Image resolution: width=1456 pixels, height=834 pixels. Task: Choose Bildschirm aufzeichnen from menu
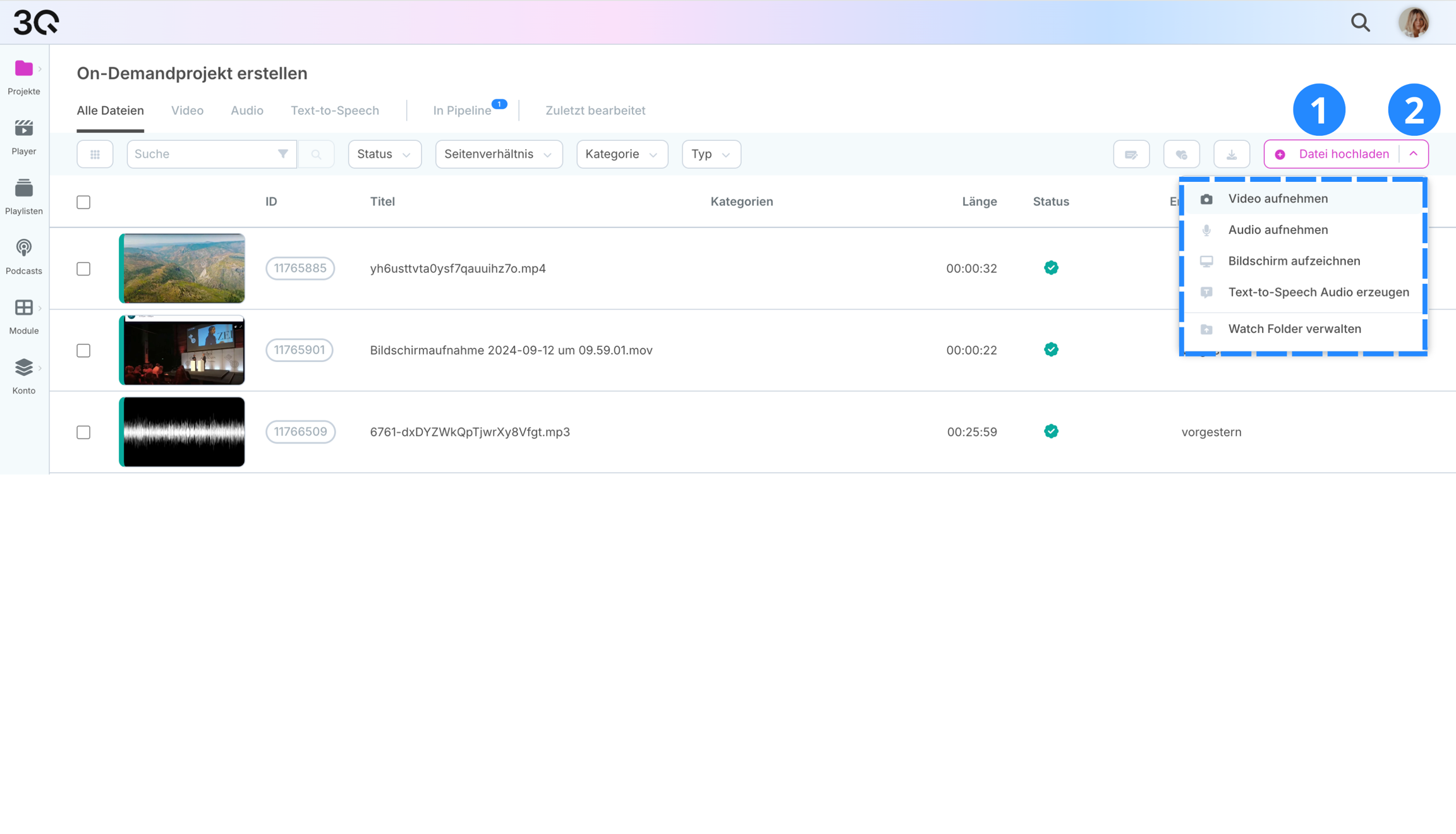click(x=1294, y=261)
